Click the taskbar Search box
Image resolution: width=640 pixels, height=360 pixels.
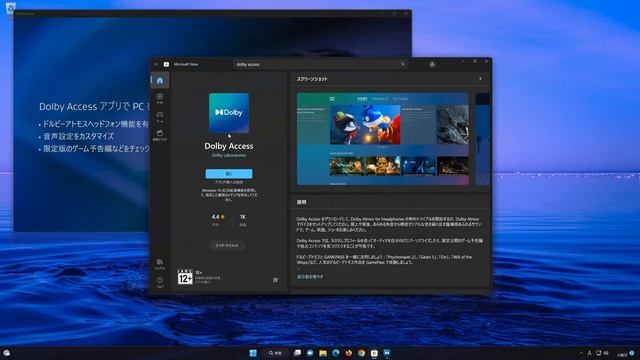tap(276, 353)
